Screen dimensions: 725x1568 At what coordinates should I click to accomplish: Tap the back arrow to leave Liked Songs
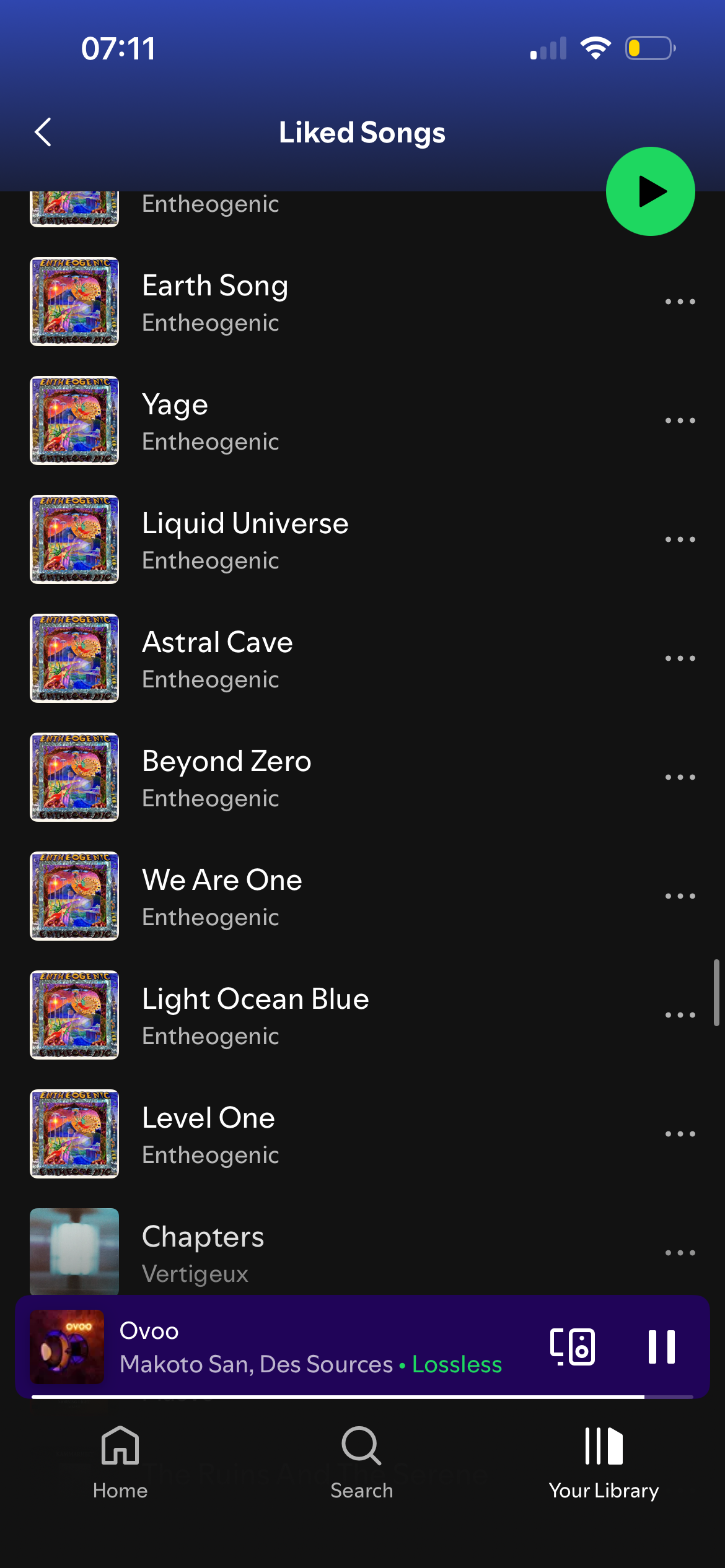click(x=43, y=132)
